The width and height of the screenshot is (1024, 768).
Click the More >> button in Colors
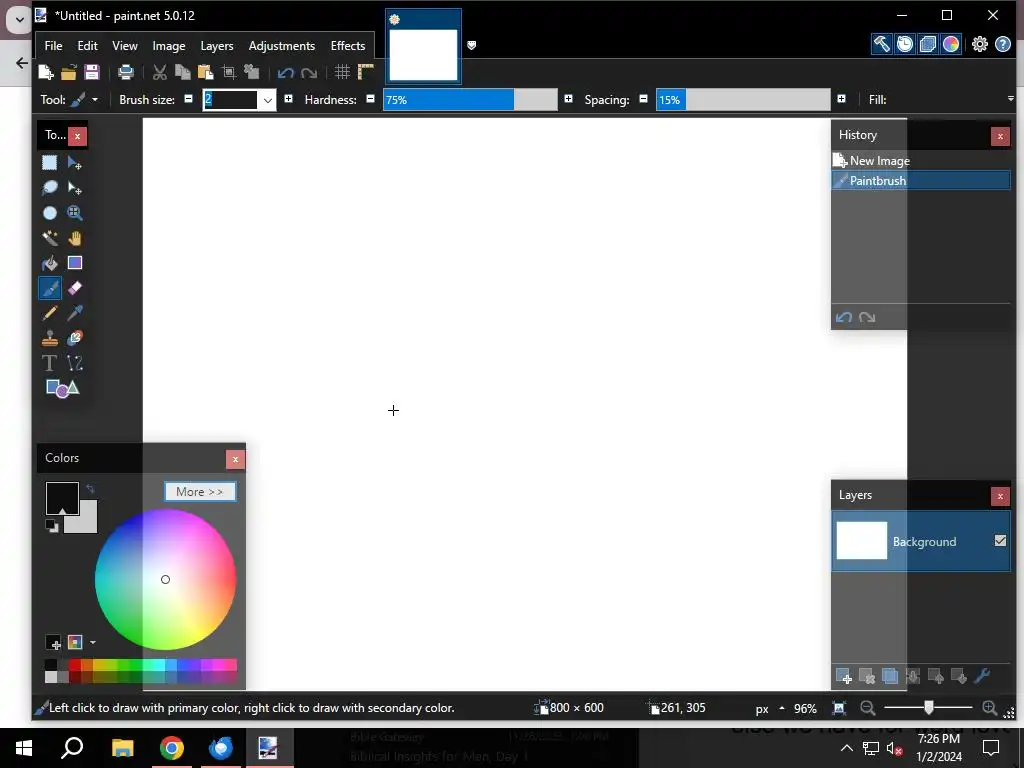[200, 492]
